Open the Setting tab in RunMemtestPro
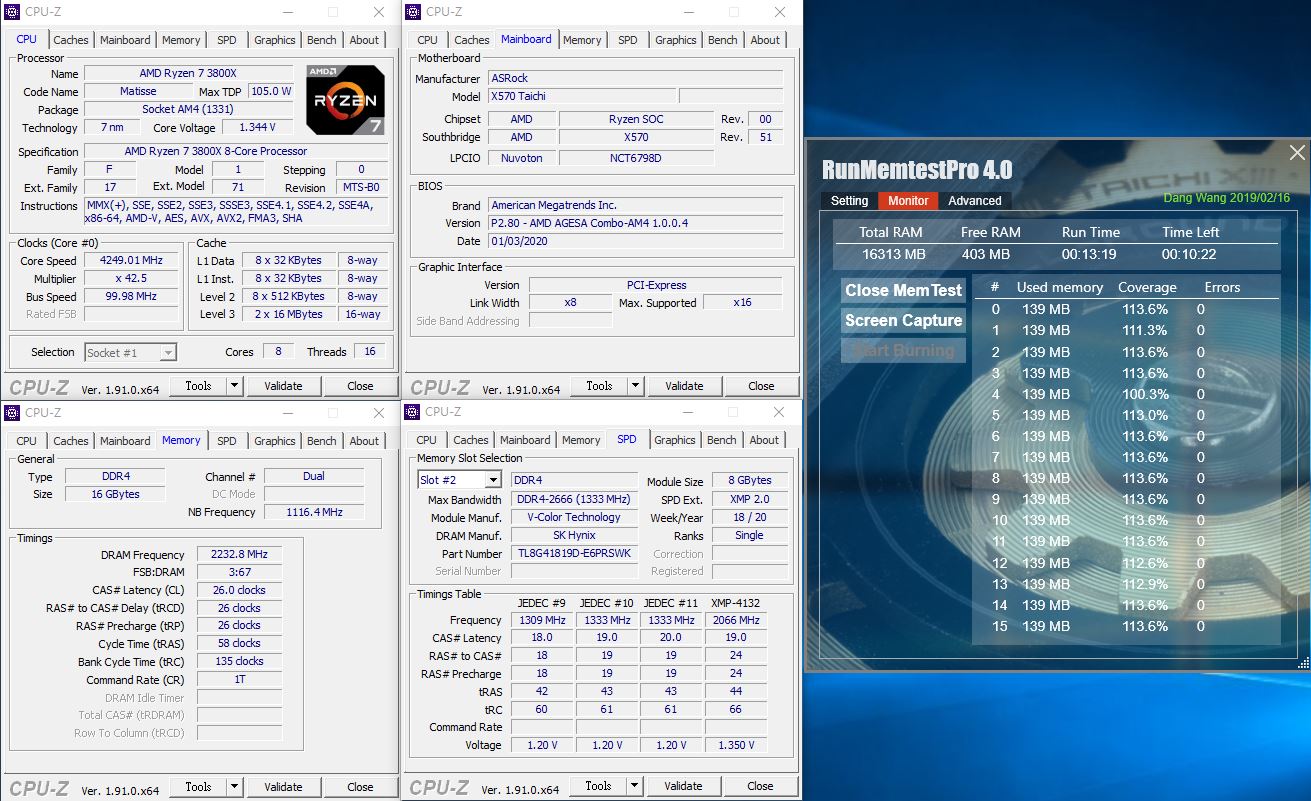The height and width of the screenshot is (801, 1311). click(x=850, y=200)
